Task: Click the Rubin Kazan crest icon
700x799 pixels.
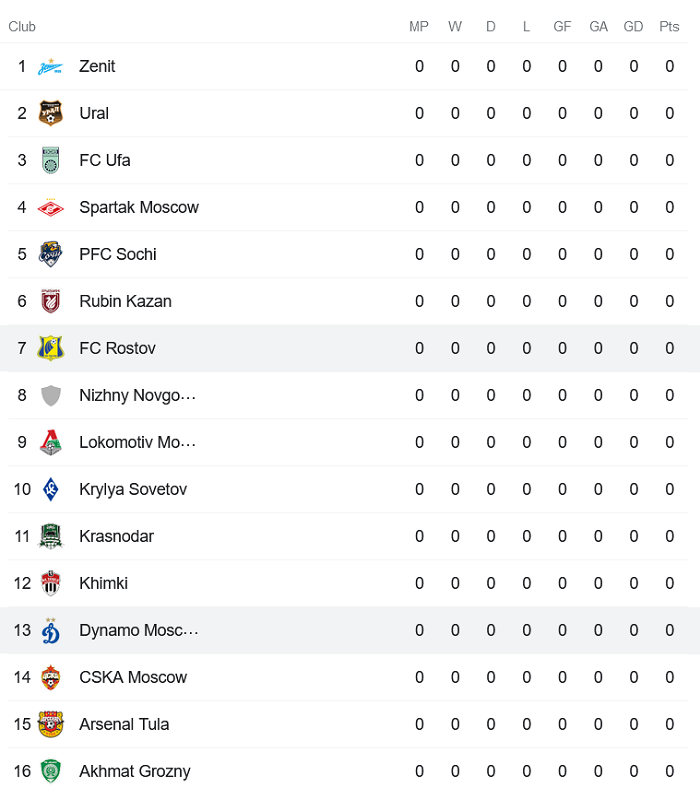Action: point(50,302)
